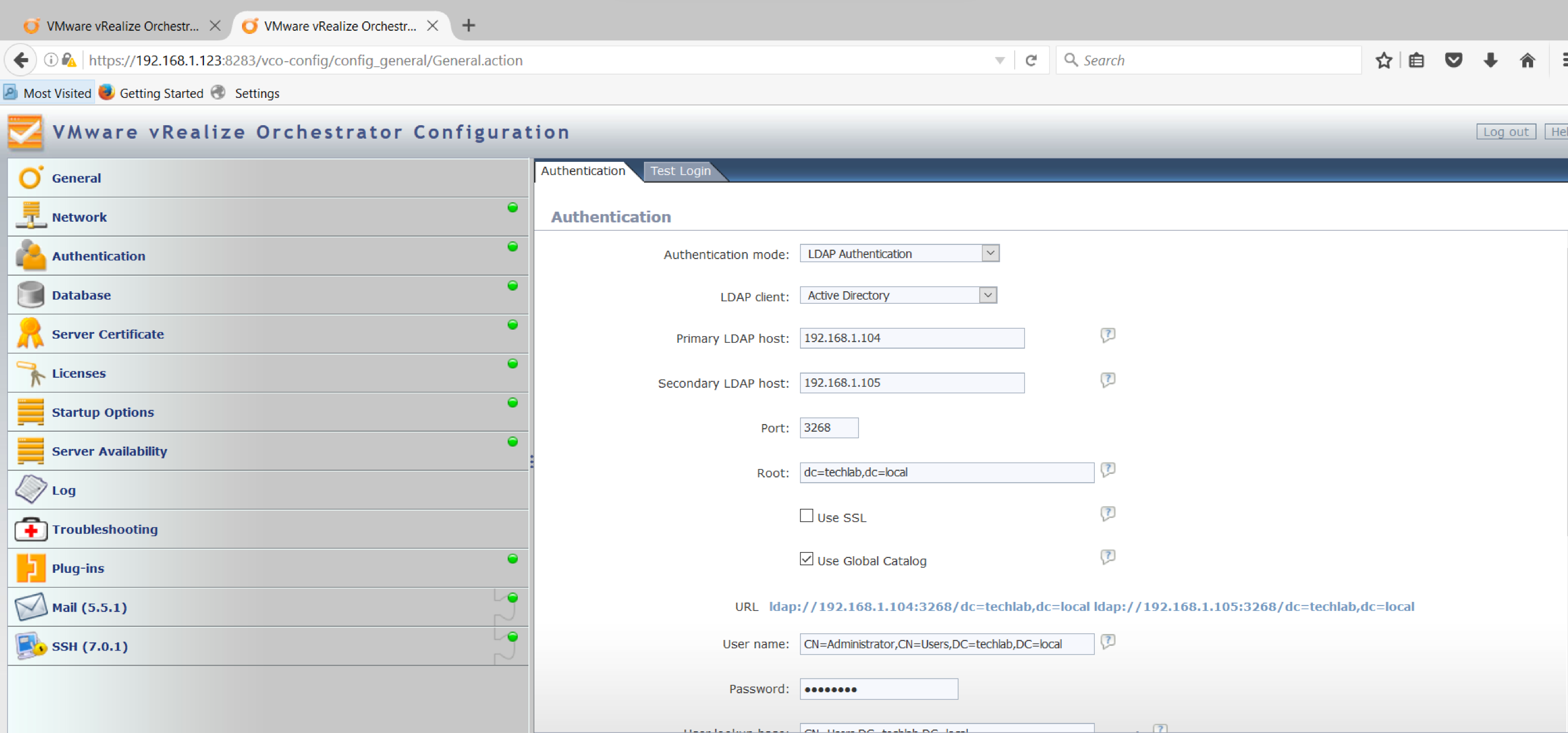Viewport: 1568px width, 733px height.
Task: Go to browser home page icon
Action: [x=1526, y=60]
